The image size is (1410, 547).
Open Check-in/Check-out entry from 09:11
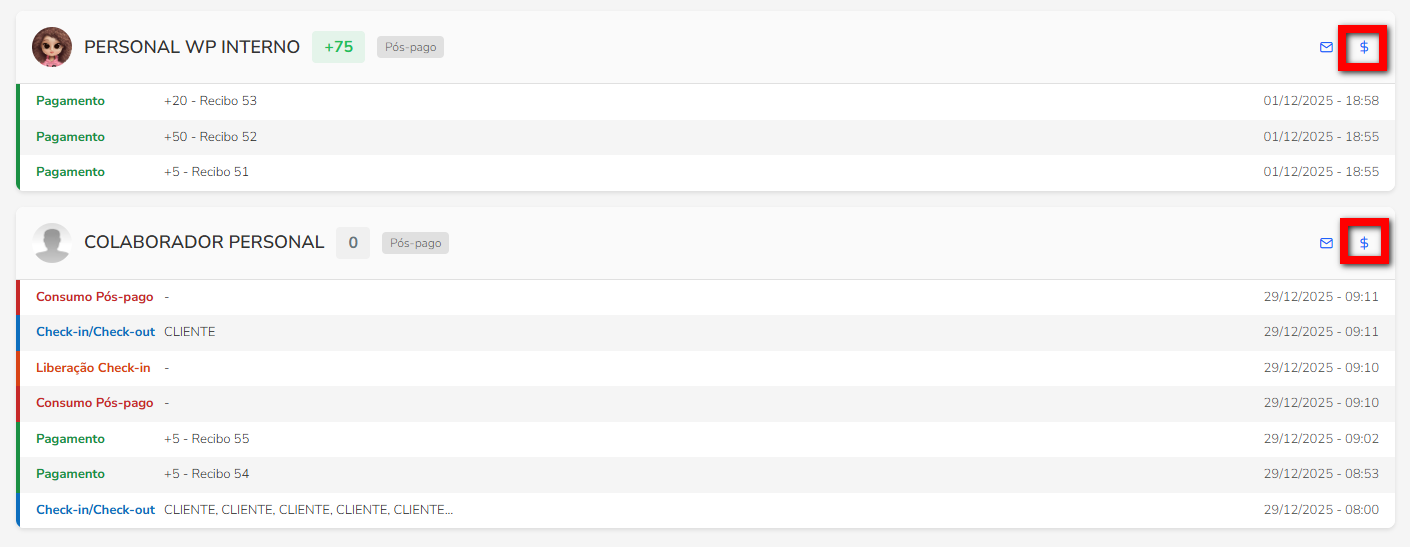point(95,332)
